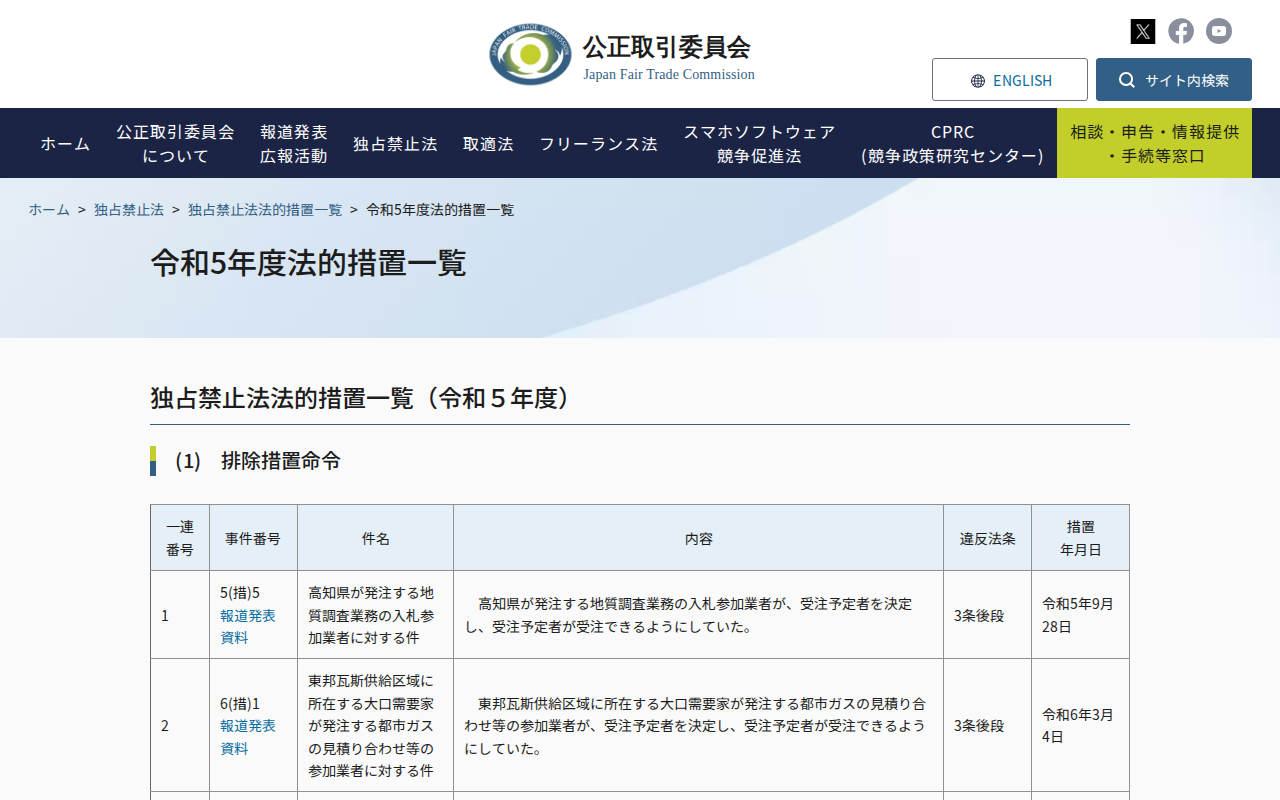
Task: Open 相談・申告・情報提供・手続等窓口 button
Action: [x=1154, y=143]
